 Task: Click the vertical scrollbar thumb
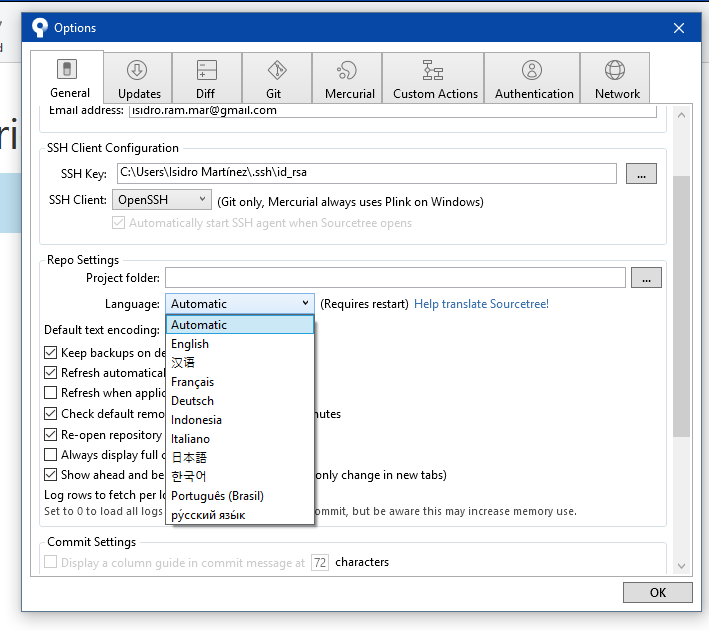[681, 306]
